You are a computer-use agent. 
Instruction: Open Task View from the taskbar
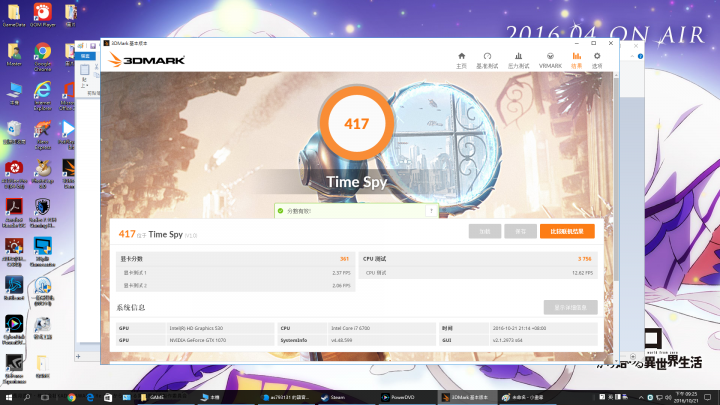coord(45,397)
